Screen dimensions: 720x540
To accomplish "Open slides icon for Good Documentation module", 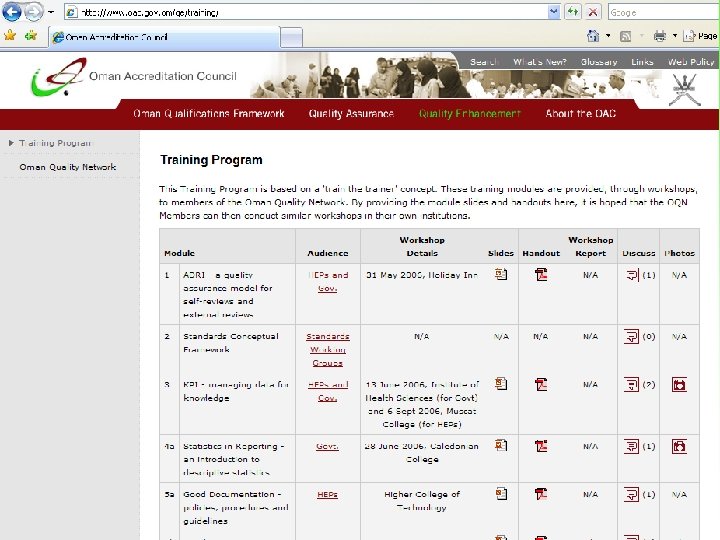I will coord(501,494).
